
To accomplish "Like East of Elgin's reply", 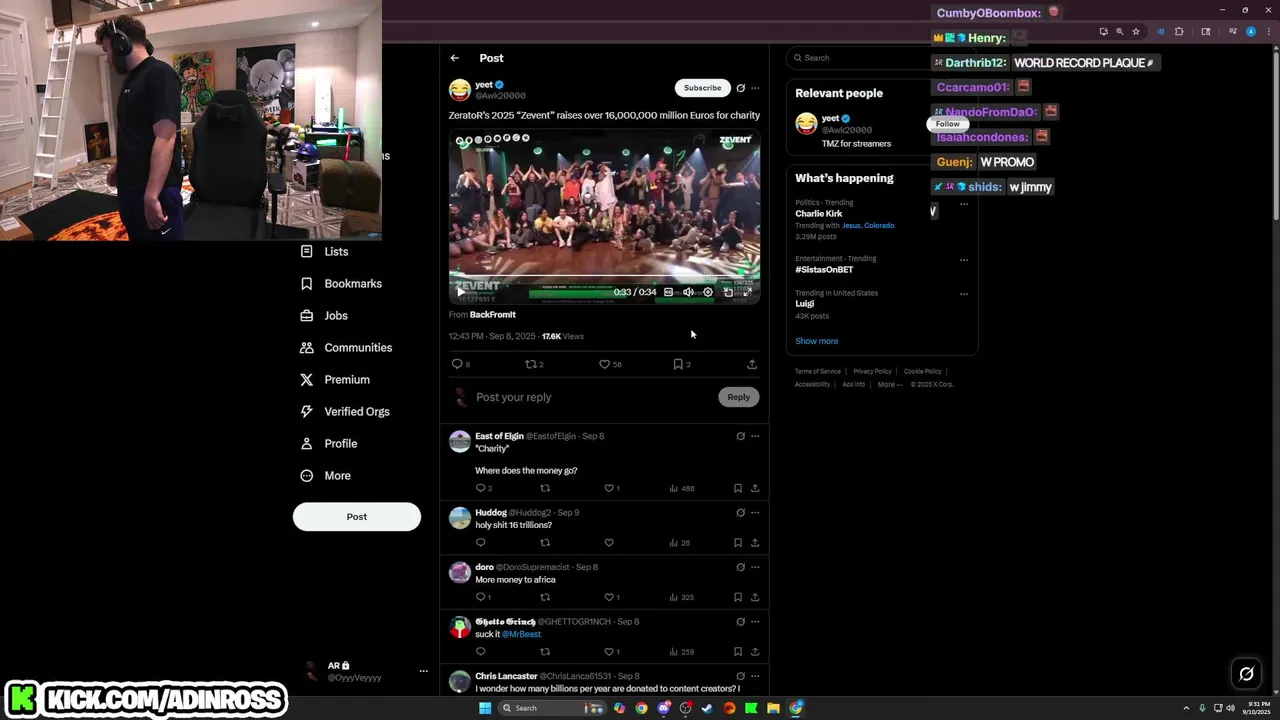I will pos(611,488).
